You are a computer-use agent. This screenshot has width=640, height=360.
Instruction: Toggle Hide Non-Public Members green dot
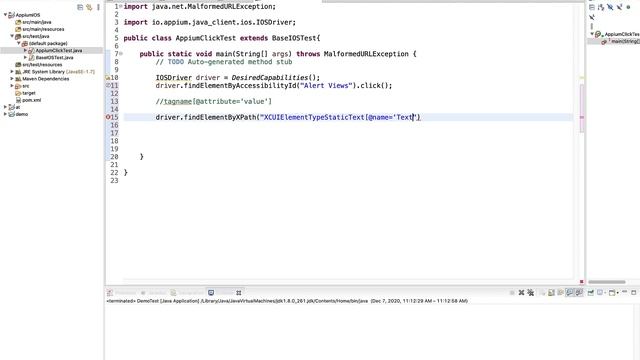(628, 7)
